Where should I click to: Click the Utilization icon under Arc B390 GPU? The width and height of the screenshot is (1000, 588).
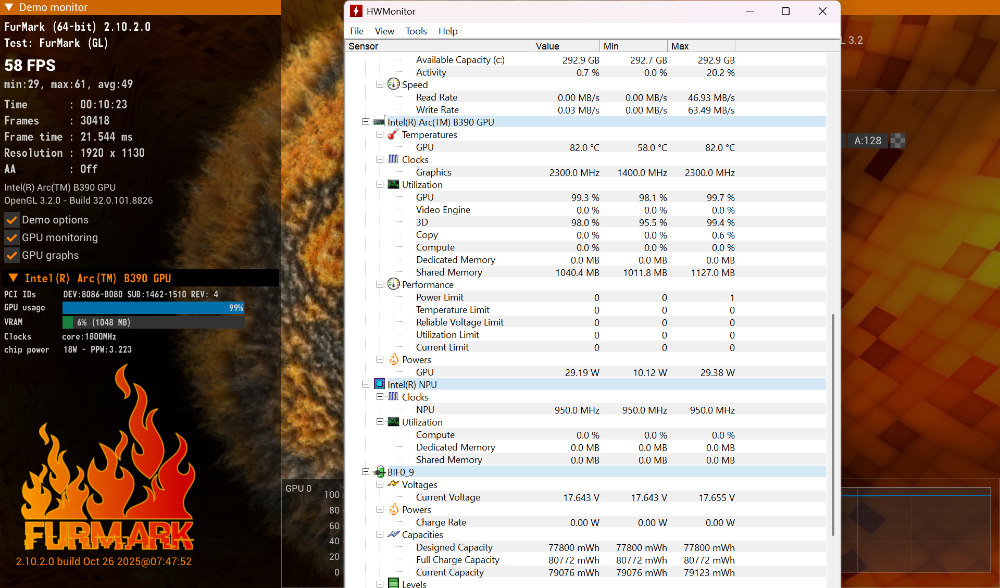(x=393, y=184)
